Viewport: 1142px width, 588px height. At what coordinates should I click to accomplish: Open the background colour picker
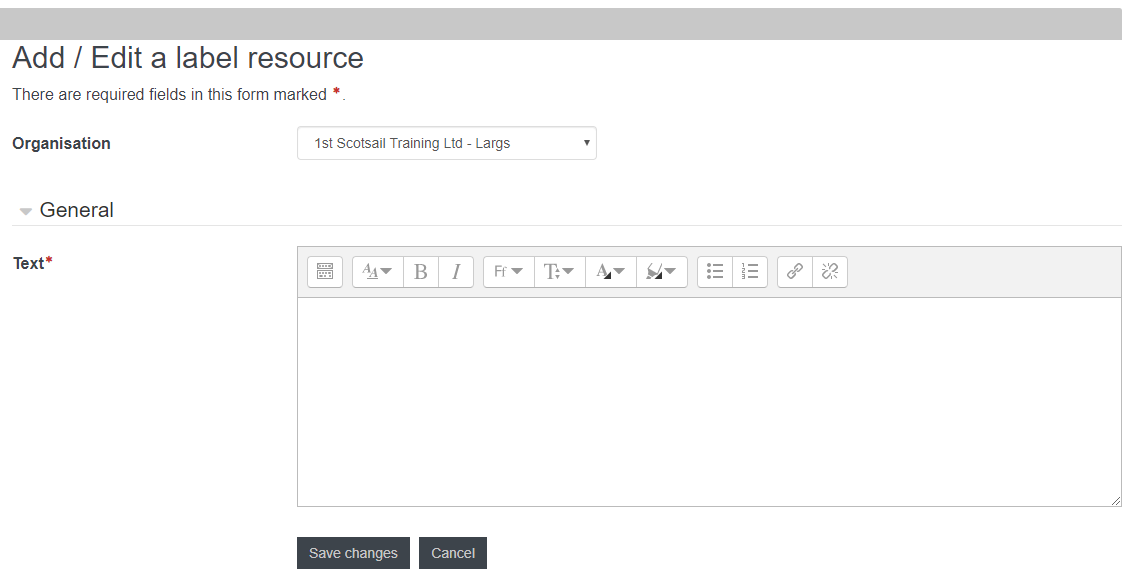click(661, 272)
